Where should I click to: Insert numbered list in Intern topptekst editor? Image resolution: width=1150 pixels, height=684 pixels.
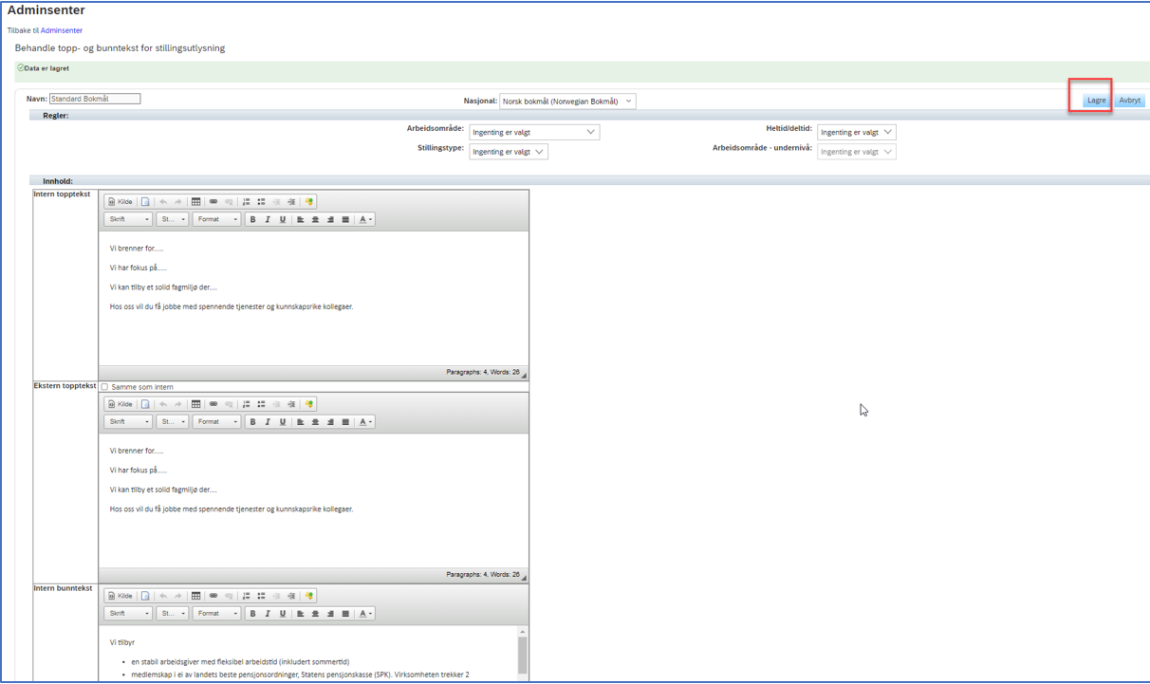point(246,202)
